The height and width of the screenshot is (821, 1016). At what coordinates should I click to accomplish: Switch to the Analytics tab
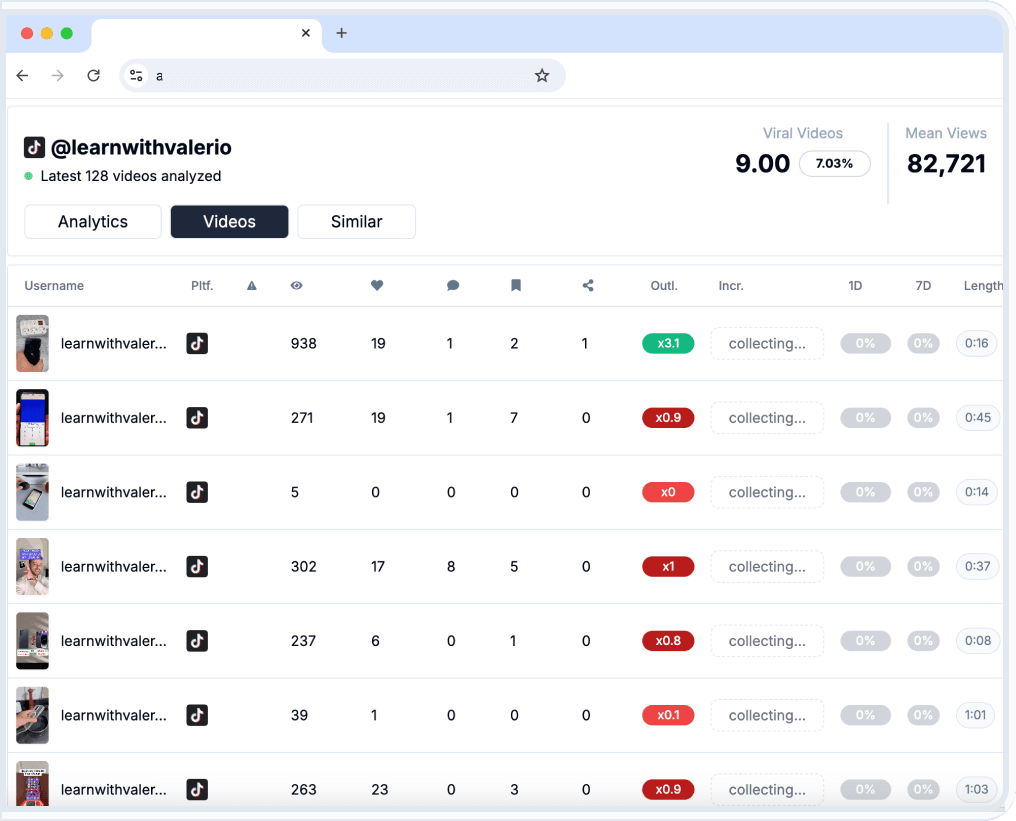coord(92,221)
